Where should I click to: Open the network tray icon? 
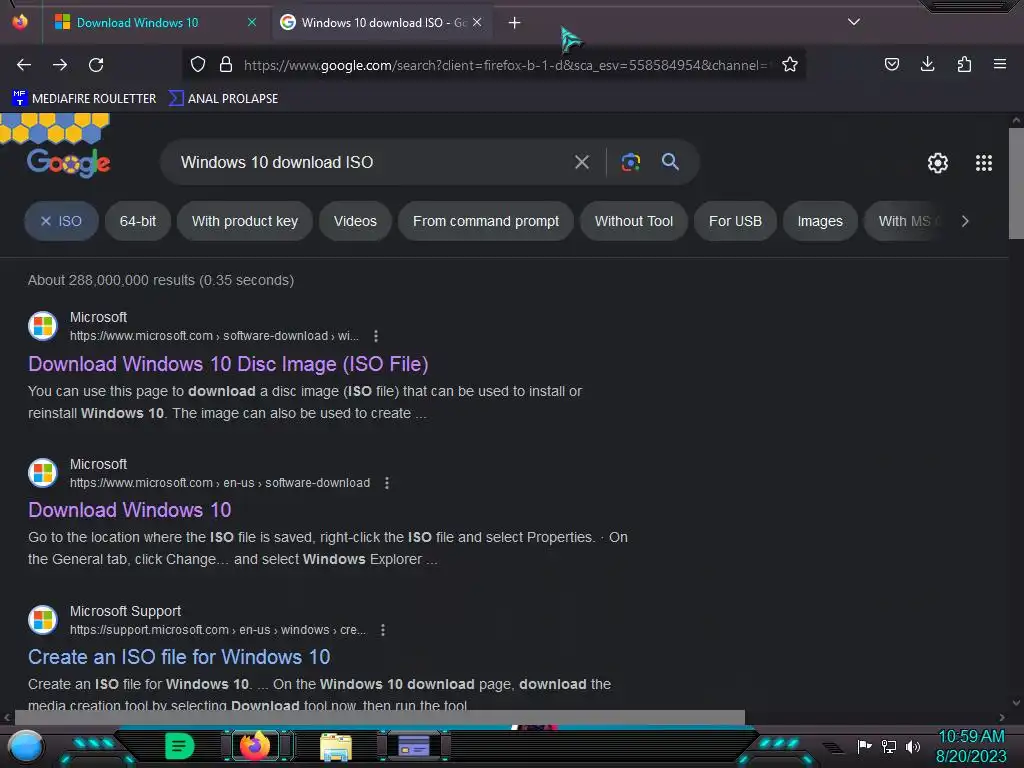(889, 746)
